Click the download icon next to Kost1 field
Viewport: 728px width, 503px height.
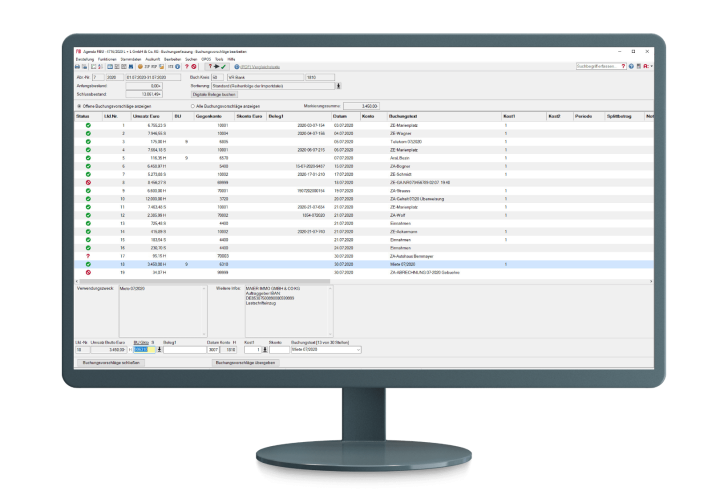coord(266,350)
